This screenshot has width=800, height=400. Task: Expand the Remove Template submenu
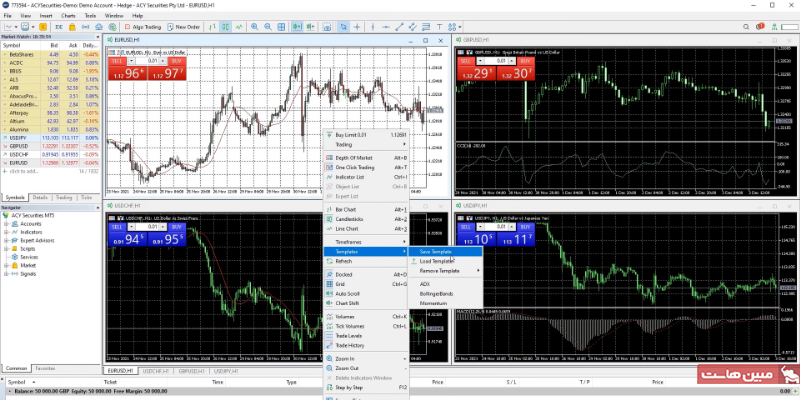click(x=445, y=271)
